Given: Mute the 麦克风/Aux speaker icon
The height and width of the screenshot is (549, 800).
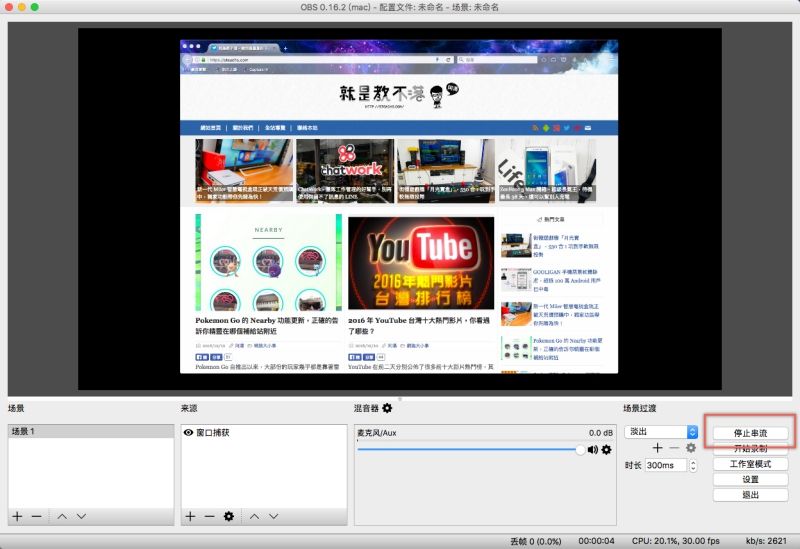Looking at the screenshot, I should tap(592, 450).
